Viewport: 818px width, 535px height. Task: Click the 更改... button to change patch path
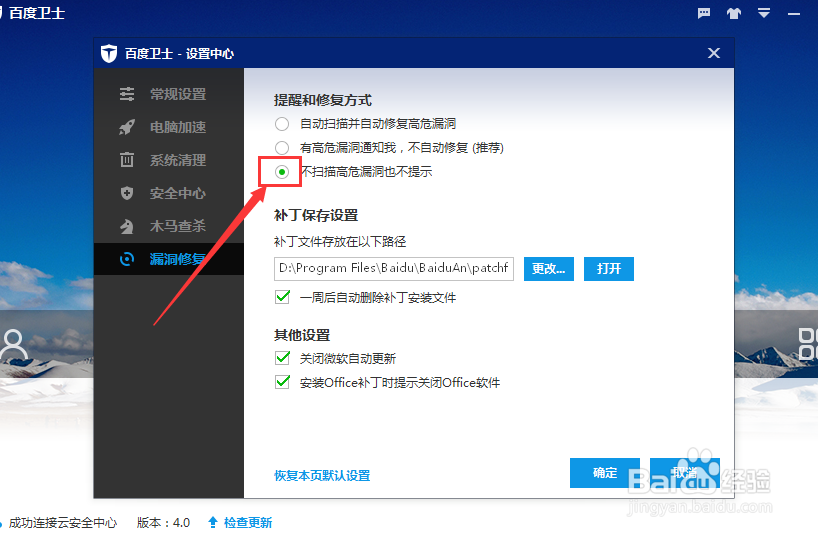tap(549, 269)
